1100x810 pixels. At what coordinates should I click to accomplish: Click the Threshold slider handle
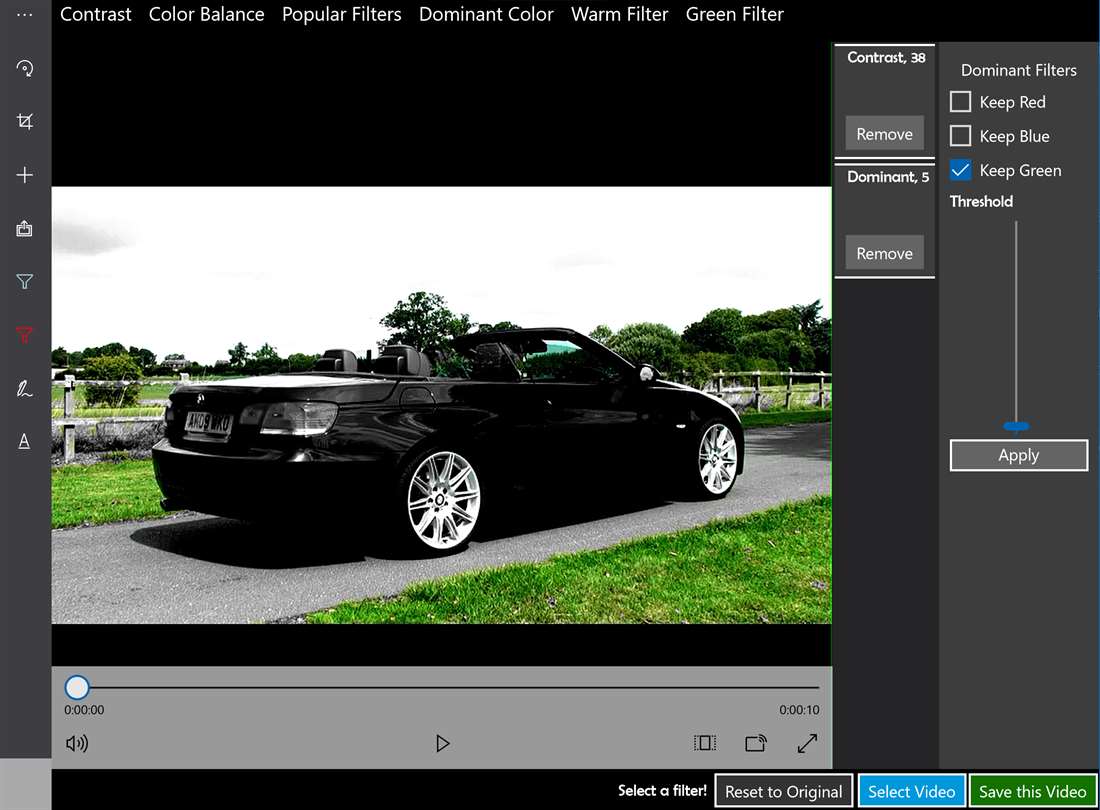1016,426
